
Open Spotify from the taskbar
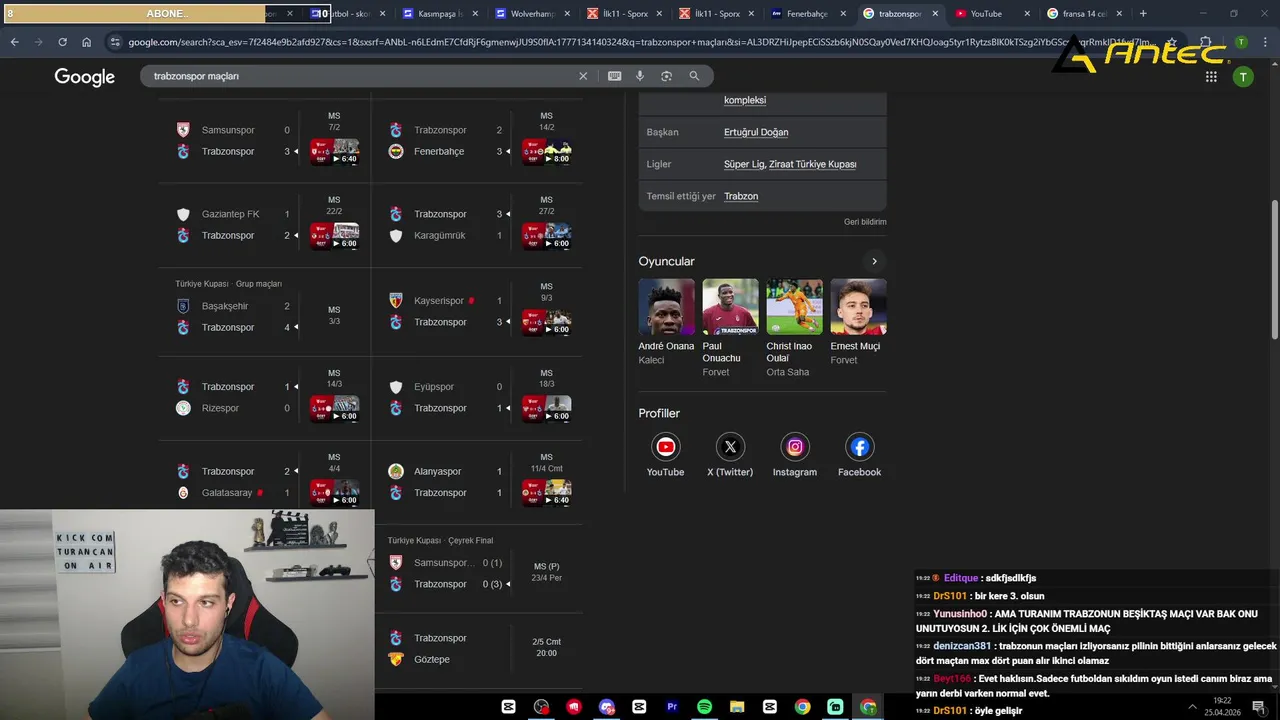click(x=704, y=707)
